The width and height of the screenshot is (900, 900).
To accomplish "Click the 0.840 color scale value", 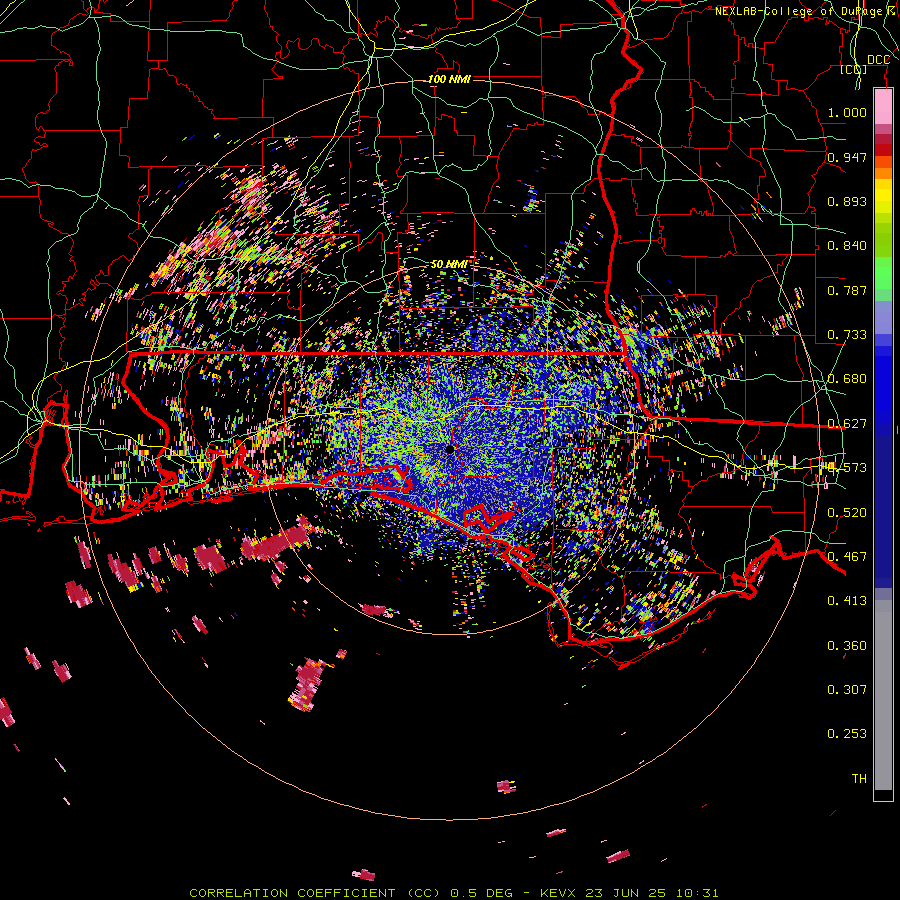I will [847, 246].
